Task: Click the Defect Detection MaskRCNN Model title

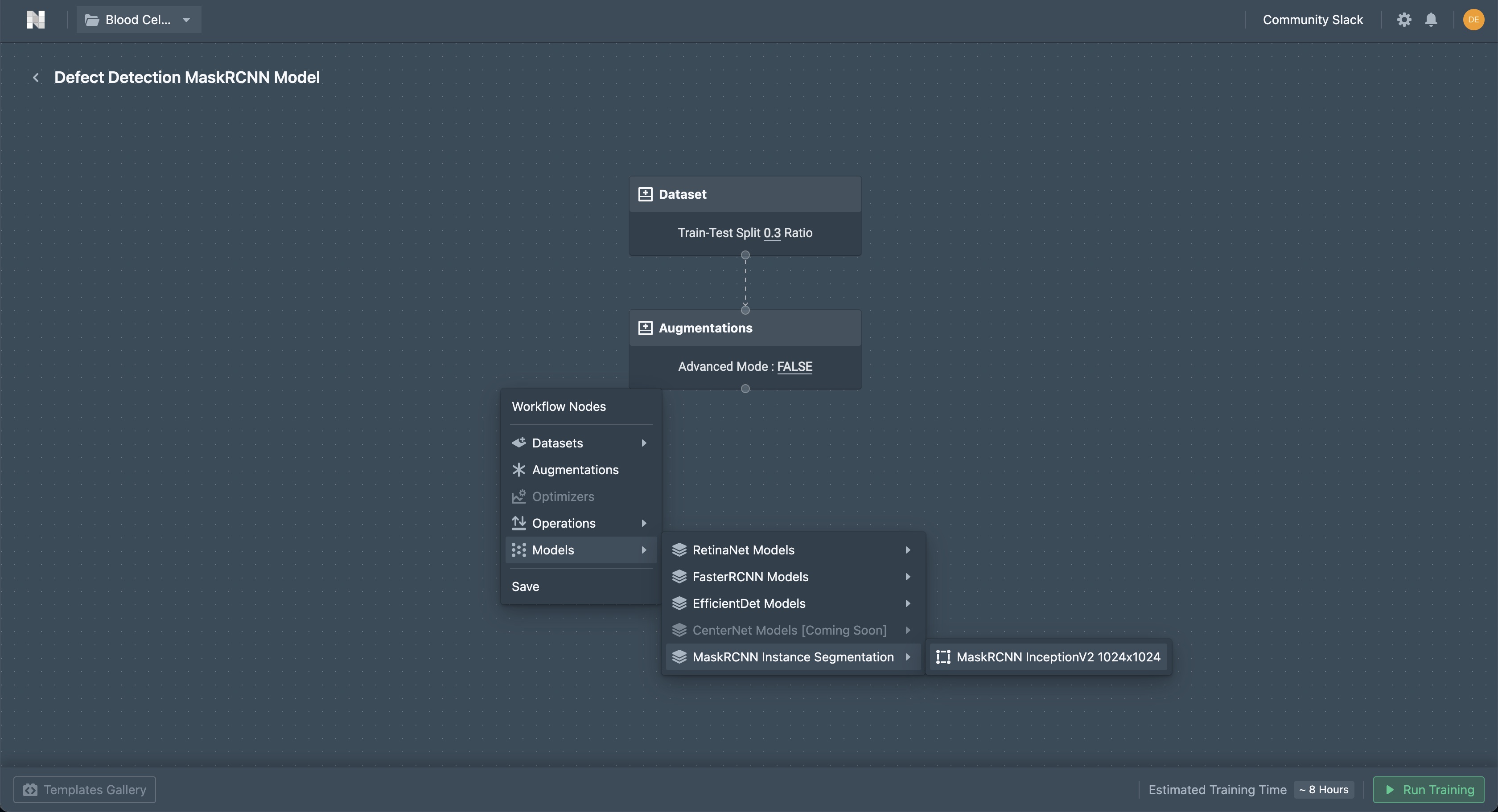Action: pyautogui.click(x=187, y=77)
